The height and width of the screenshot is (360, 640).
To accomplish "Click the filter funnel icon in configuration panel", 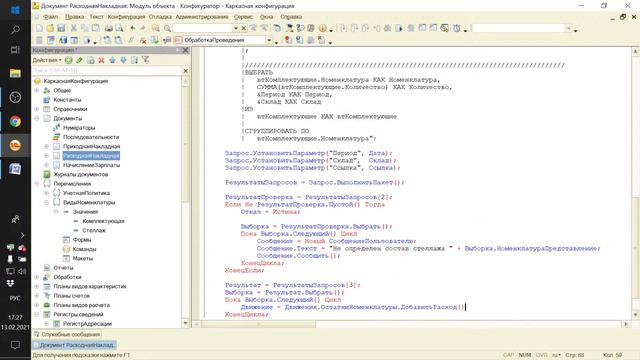I will pyautogui.click(x=146, y=60).
